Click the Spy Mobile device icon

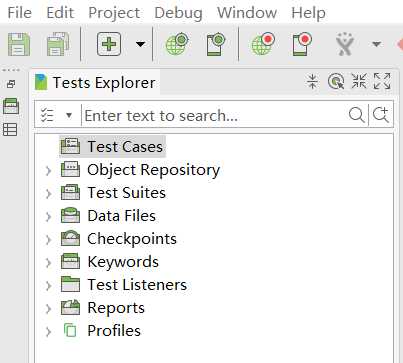coord(216,44)
